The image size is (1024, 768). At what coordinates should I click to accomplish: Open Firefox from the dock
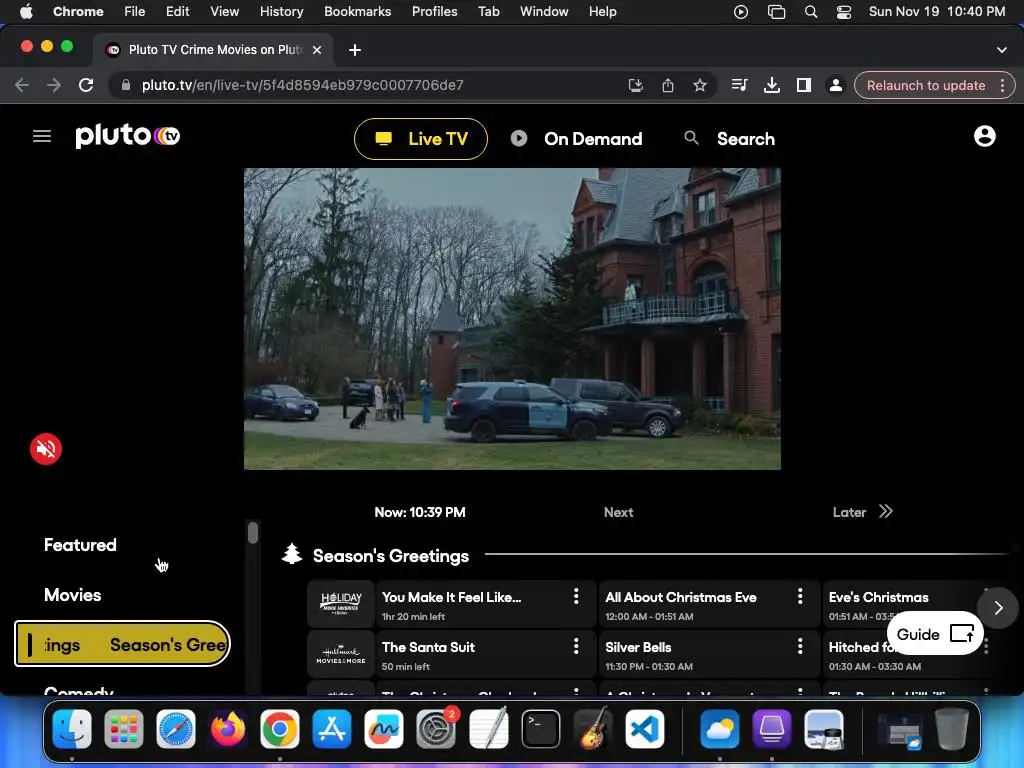tap(228, 728)
